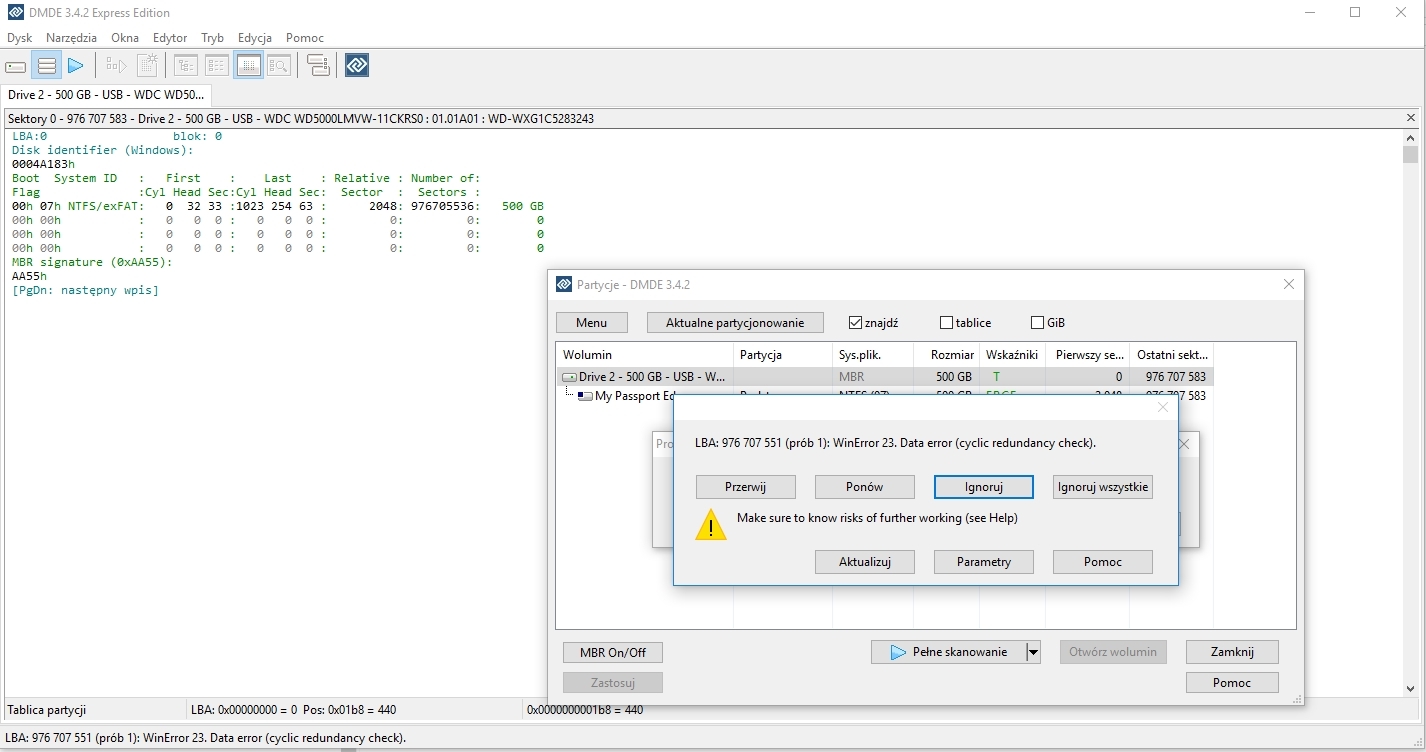
Task: Open the Dysk menu
Action: pyautogui.click(x=20, y=38)
